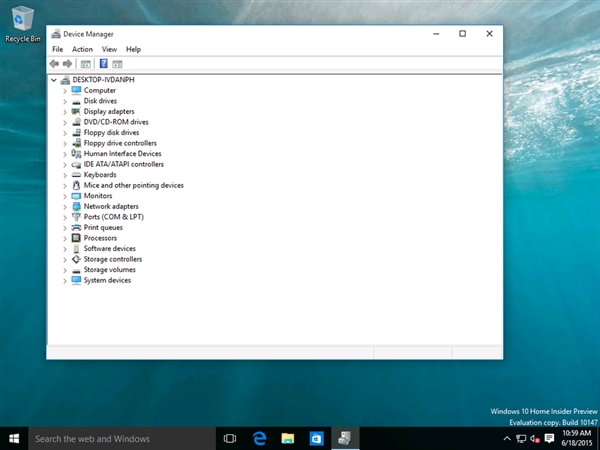Click the Floppy disk drives icon

click(77, 132)
